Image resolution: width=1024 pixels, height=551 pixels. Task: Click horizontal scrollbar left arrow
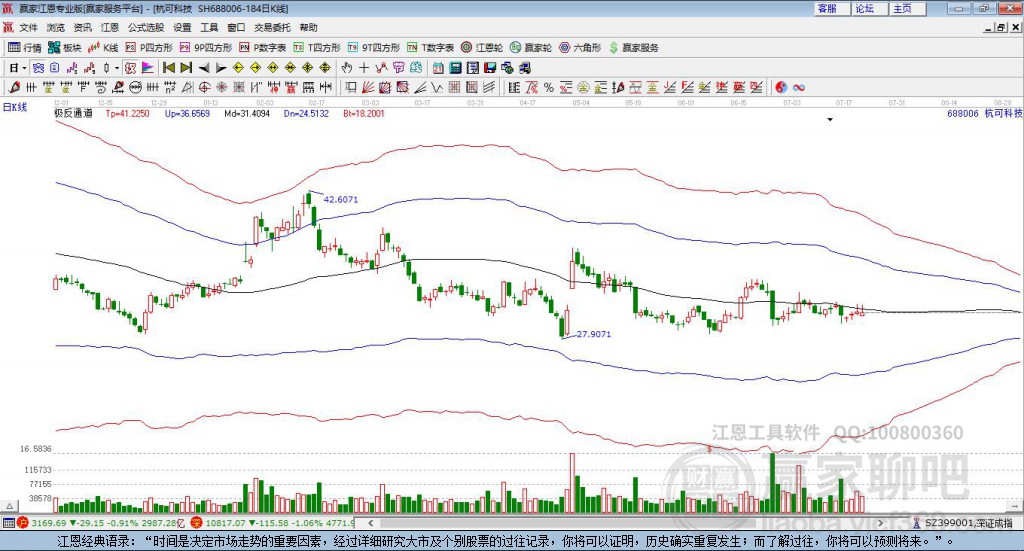click(371, 523)
